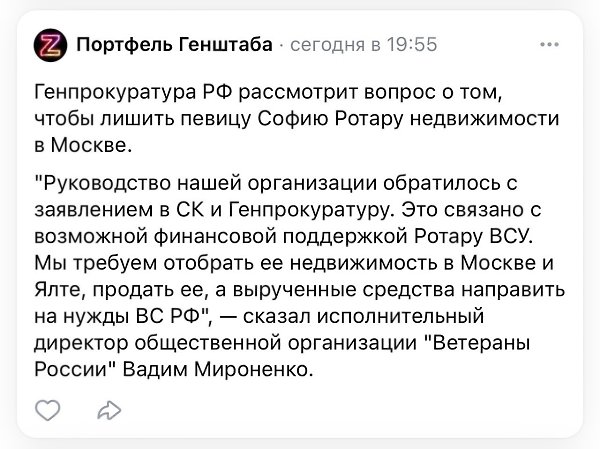Share the post using the arrow icon
This screenshot has height=449, width=600.
[x=109, y=410]
